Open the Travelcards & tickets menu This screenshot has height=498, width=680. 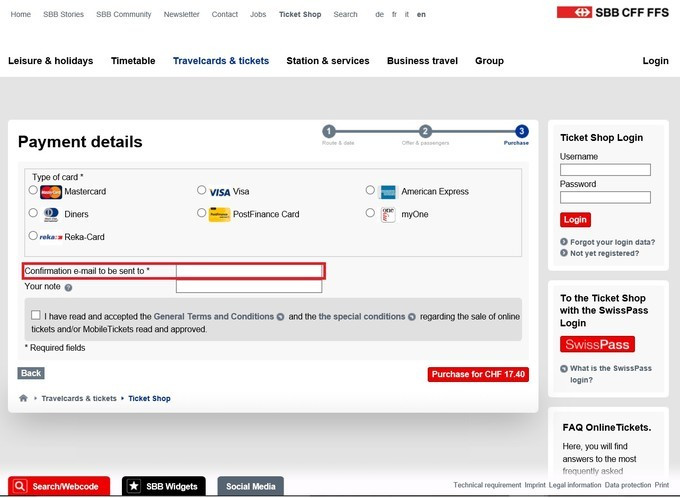pyautogui.click(x=221, y=61)
